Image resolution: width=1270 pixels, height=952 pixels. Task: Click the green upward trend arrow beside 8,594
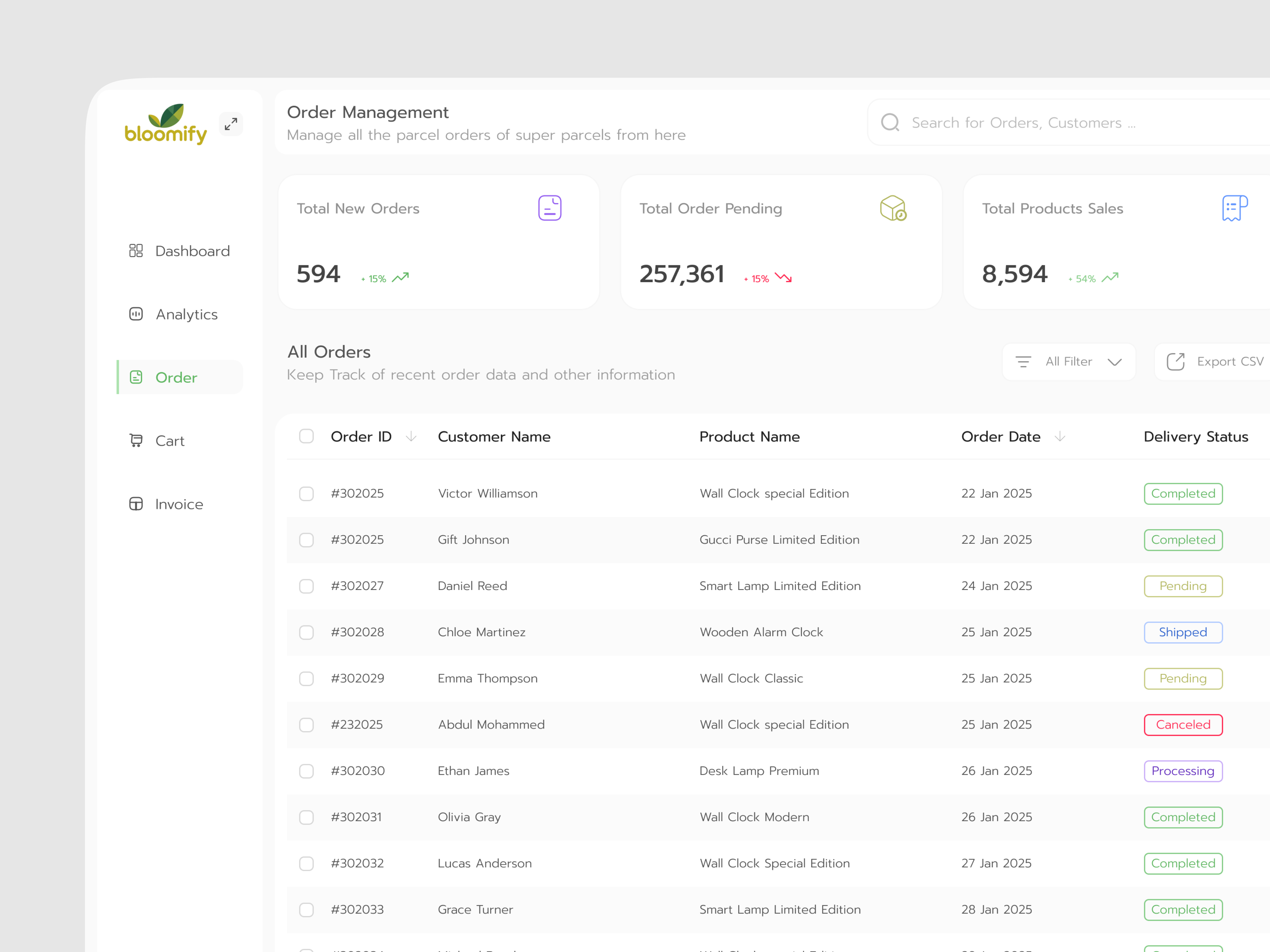(x=1110, y=278)
